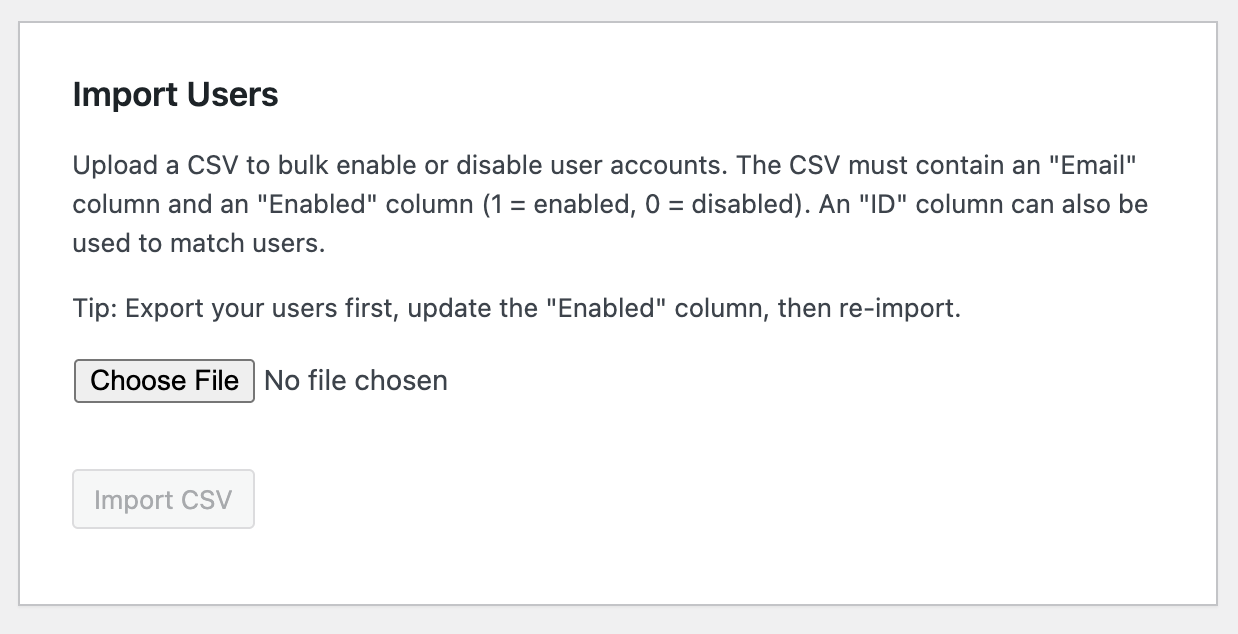Viewport: 1238px width, 634px height.
Task: Click the "Tip:" label
Action: pyautogui.click(x=96, y=308)
